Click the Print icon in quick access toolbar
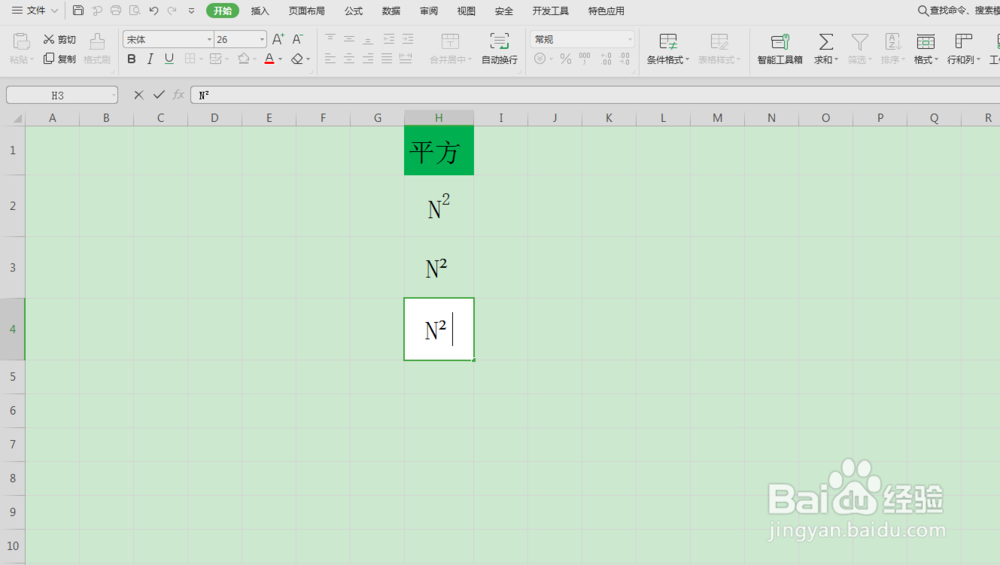1000x565 pixels. 115,10
